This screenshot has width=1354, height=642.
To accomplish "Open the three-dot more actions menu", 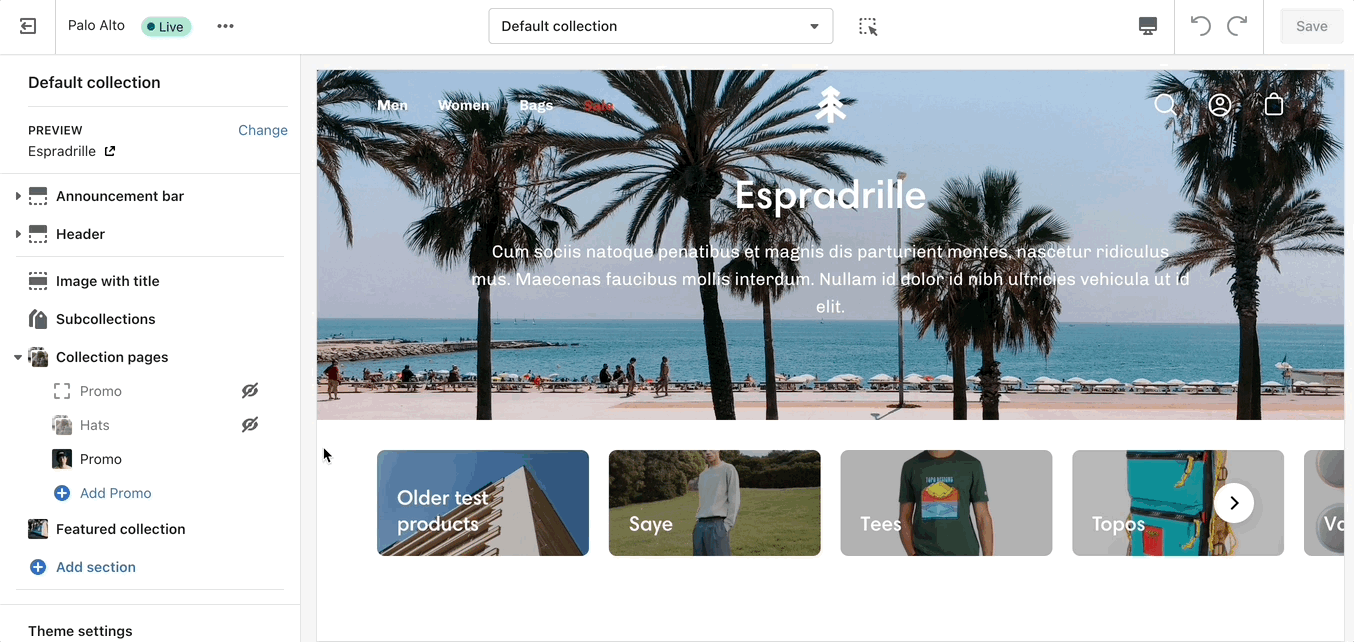I will (226, 26).
